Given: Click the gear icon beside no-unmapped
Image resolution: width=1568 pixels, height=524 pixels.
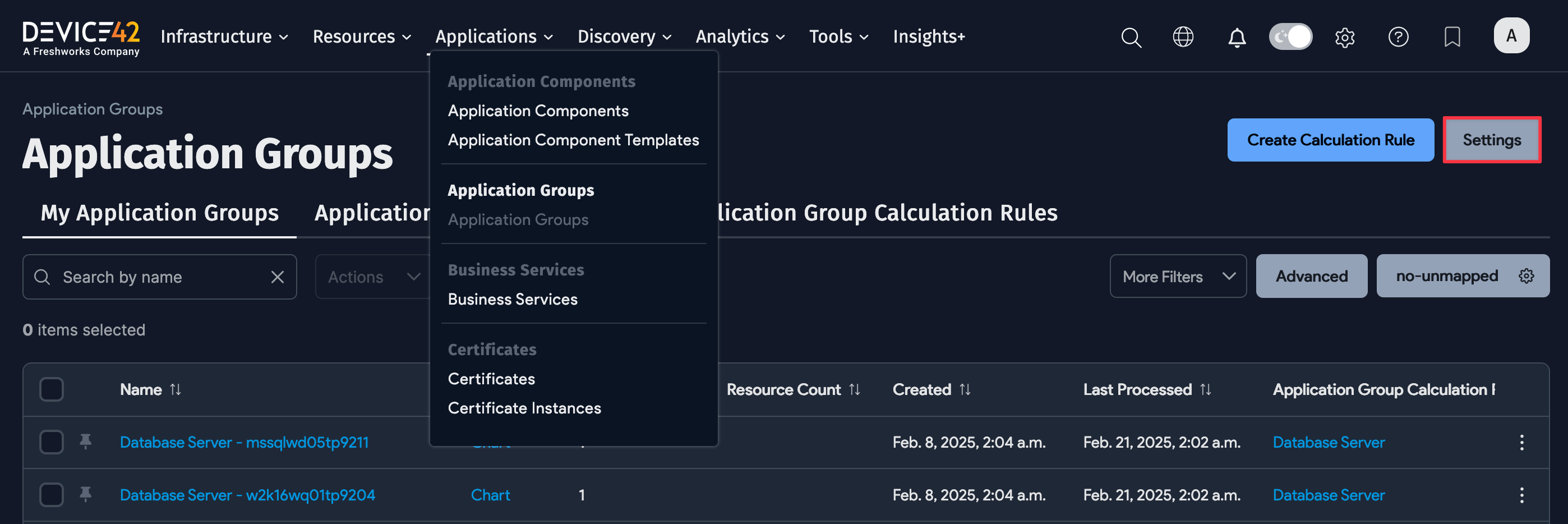Looking at the screenshot, I should pyautogui.click(x=1527, y=275).
